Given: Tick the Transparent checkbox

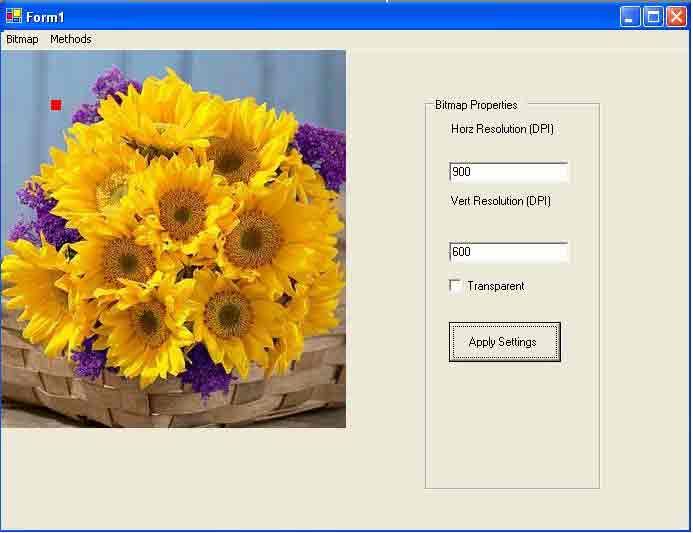Looking at the screenshot, I should pos(455,286).
